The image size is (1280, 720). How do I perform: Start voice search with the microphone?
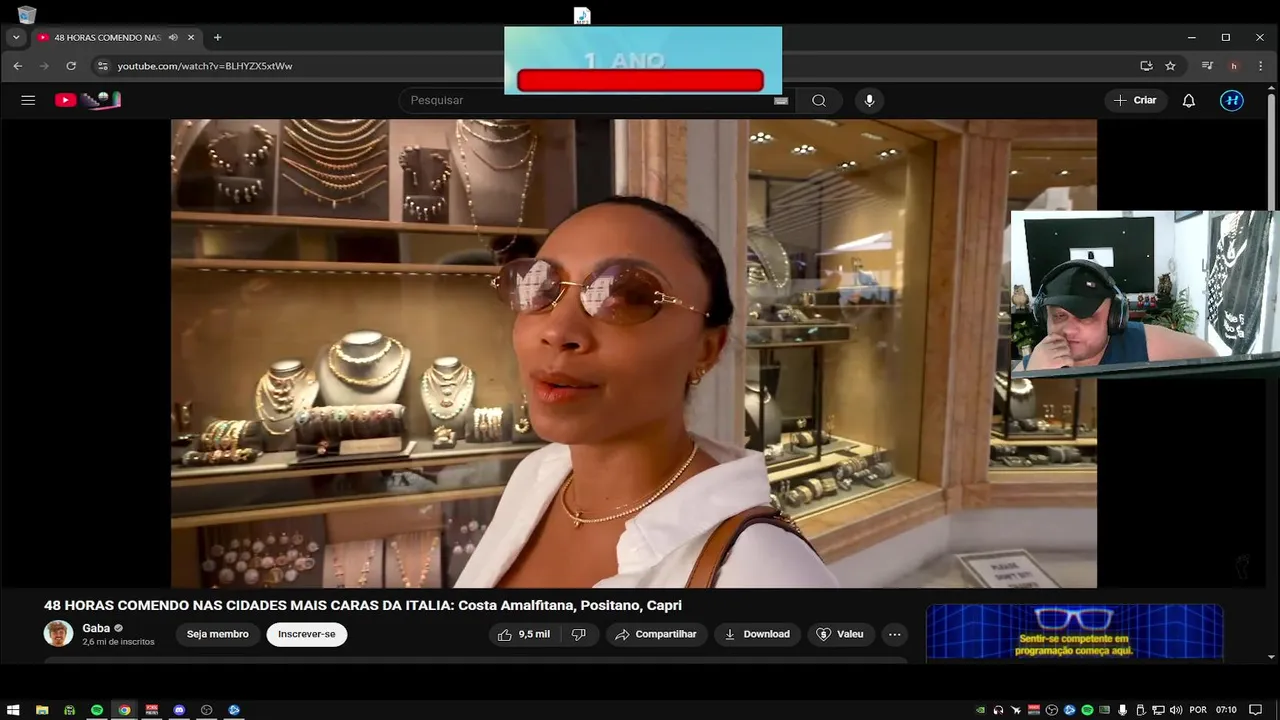pyautogui.click(x=869, y=100)
